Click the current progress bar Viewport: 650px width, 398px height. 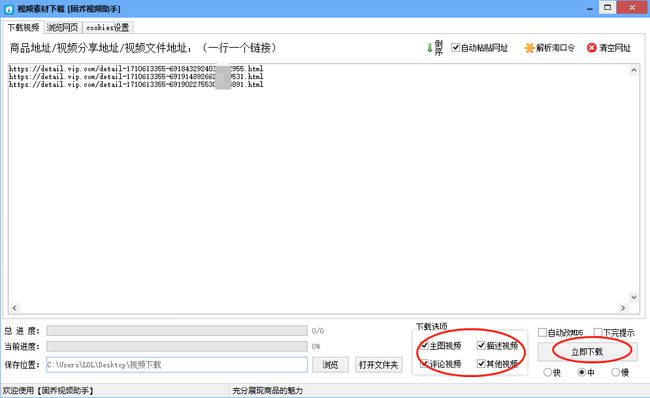[177, 346]
